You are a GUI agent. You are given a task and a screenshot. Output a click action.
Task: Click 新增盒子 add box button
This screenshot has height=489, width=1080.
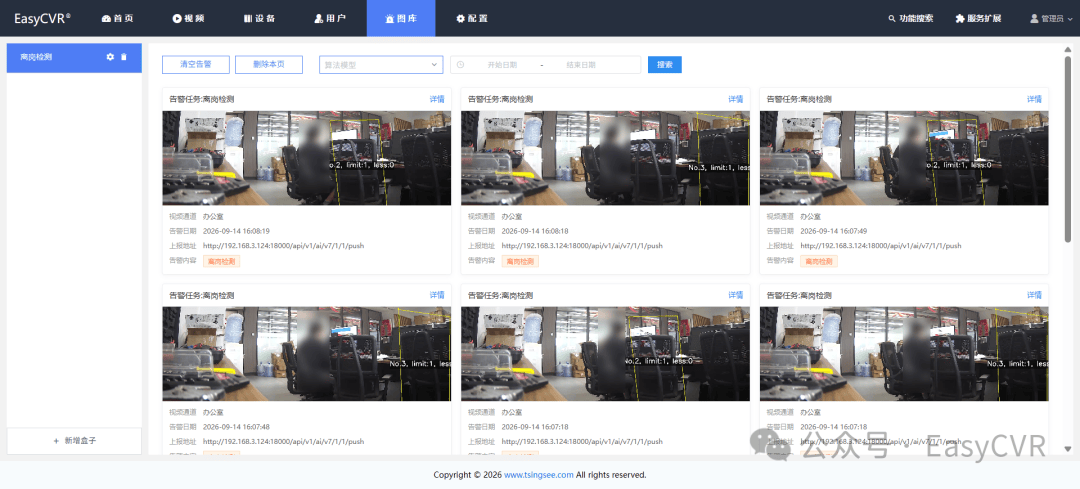[x=74, y=441]
